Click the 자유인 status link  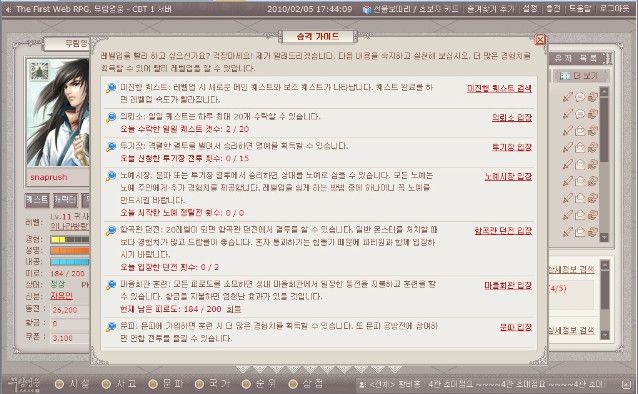[x=61, y=296]
